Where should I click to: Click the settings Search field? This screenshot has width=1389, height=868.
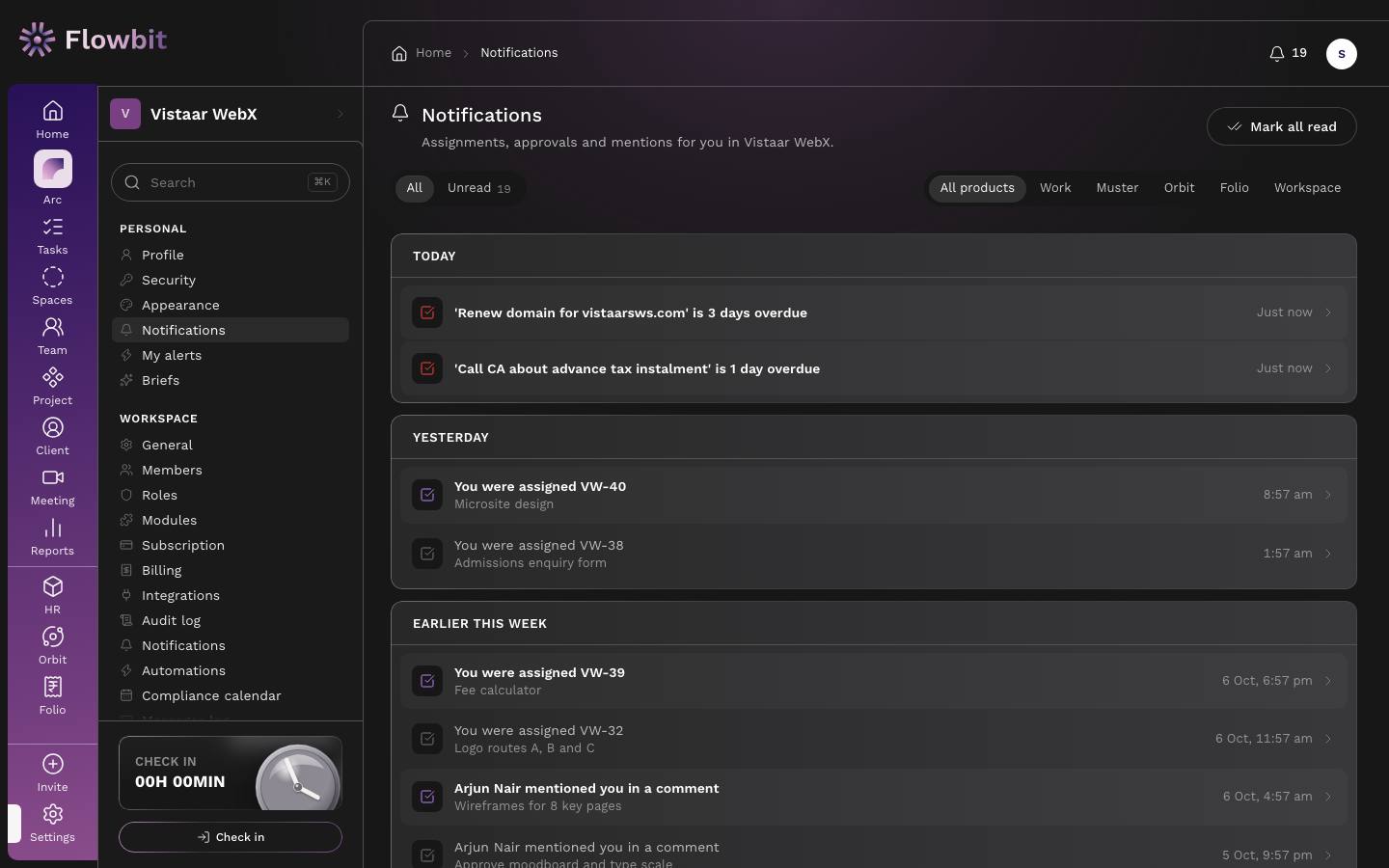pos(231,182)
